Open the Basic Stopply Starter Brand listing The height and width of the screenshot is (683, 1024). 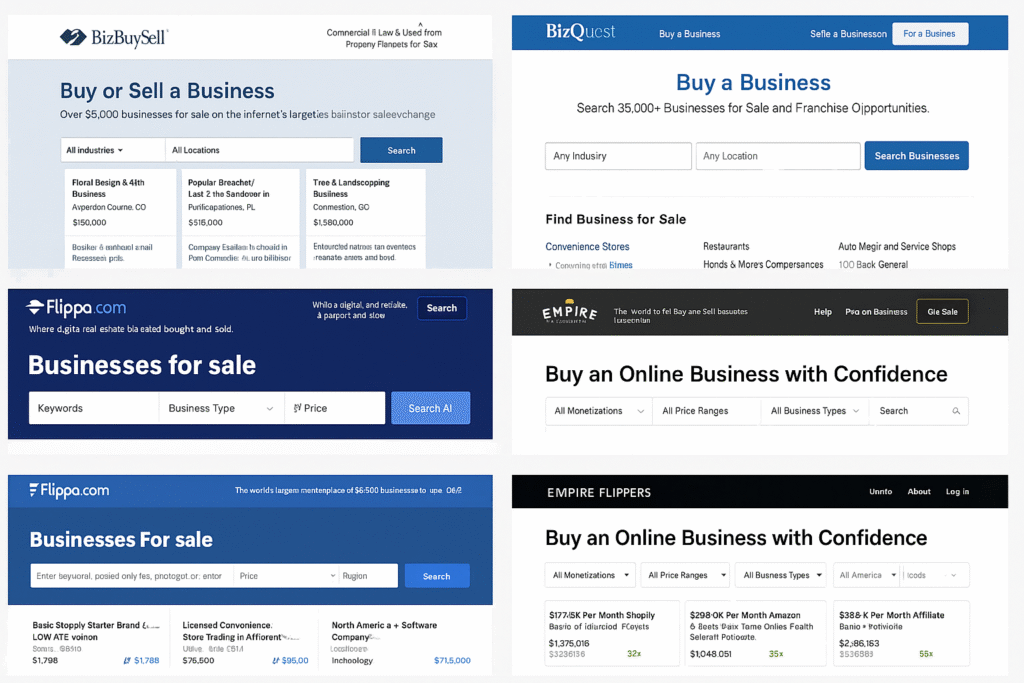96,643
